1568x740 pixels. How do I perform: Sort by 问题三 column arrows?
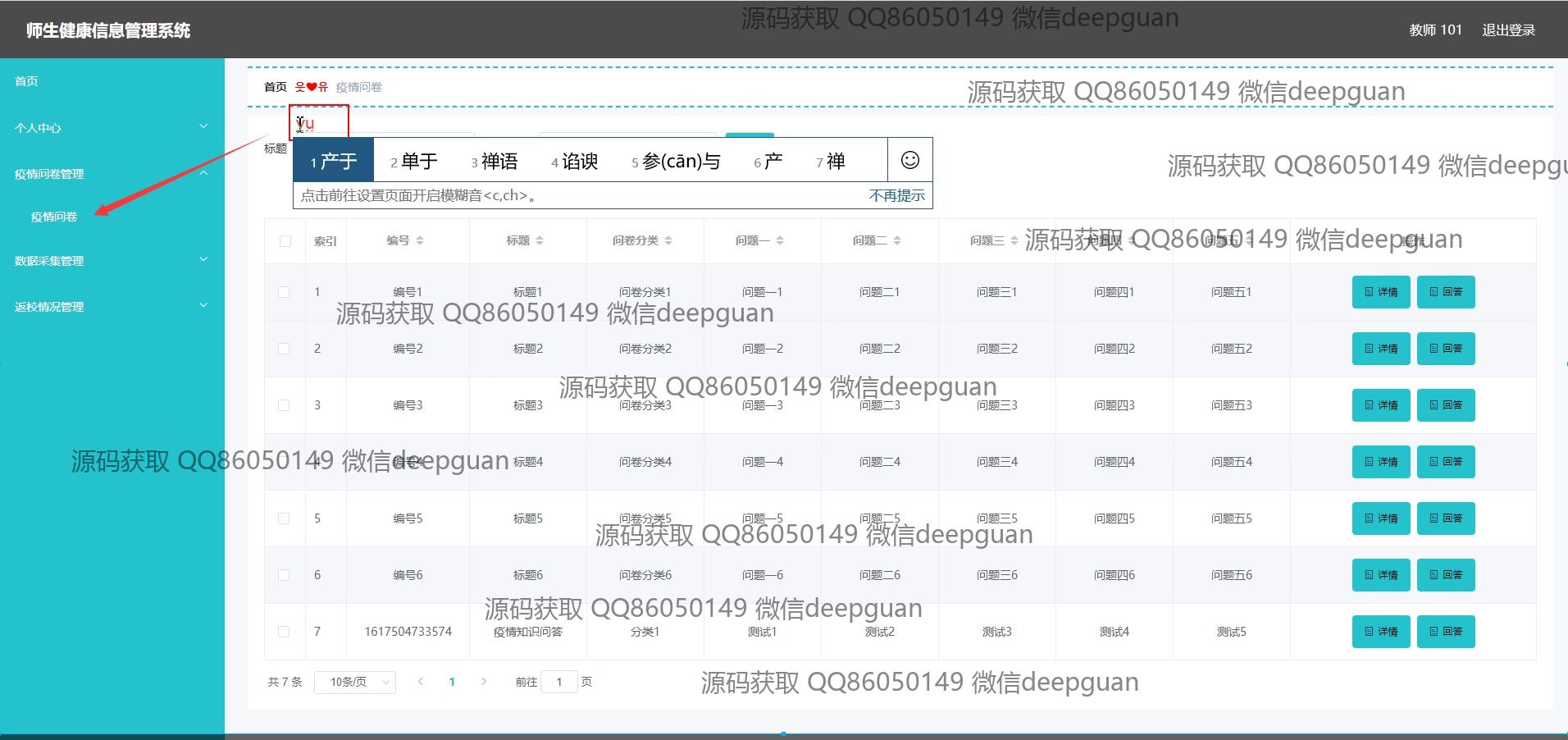click(1014, 240)
